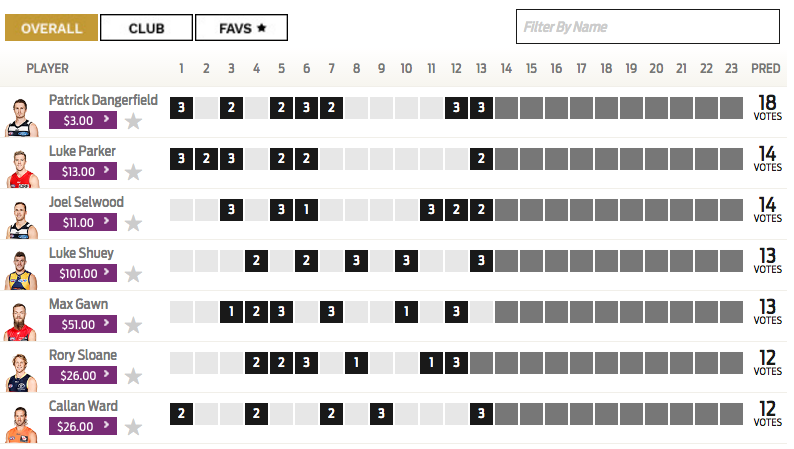Click Max Gawn's player avatar

click(x=20, y=322)
